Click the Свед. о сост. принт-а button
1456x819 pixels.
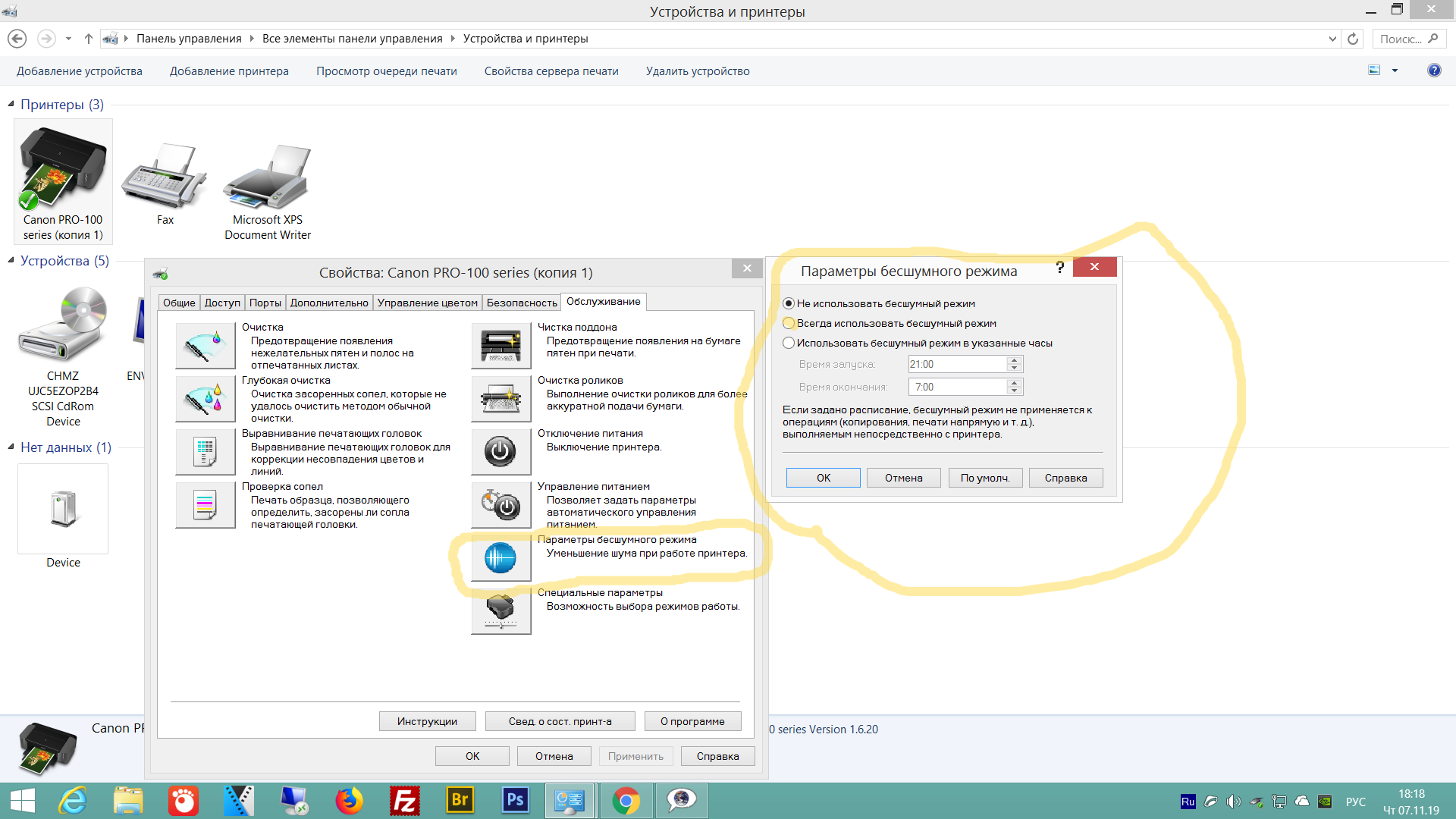pos(560,721)
